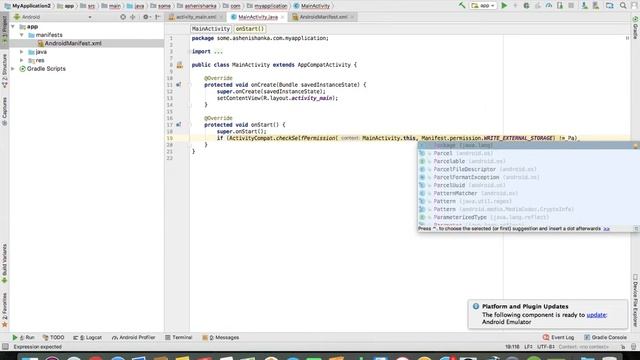Open the Gradle side panel tab
Image resolution: width=640 pixels, height=360 pixels.
tap(635, 28)
